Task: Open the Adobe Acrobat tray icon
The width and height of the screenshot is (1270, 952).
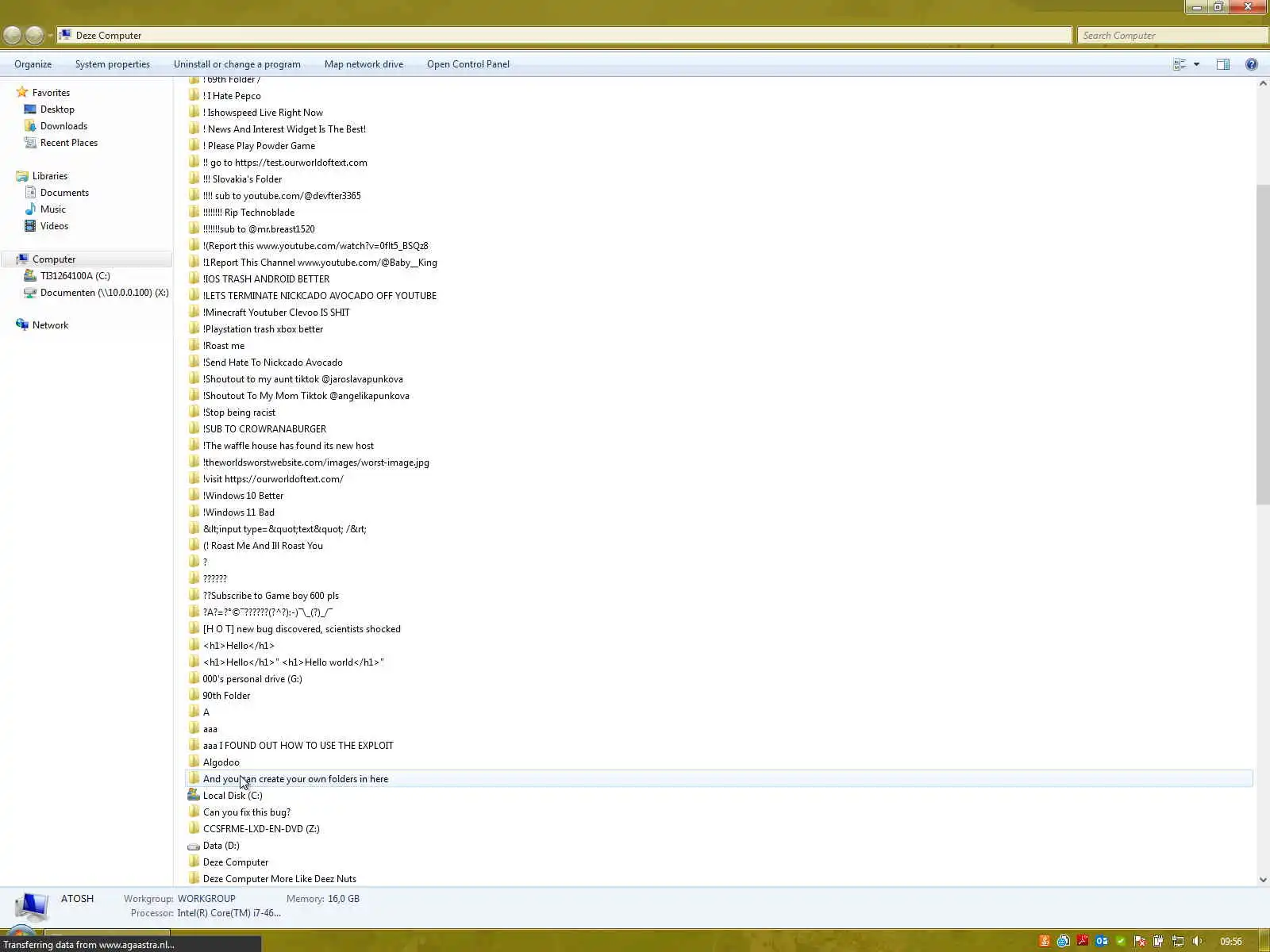Action: click(1083, 942)
